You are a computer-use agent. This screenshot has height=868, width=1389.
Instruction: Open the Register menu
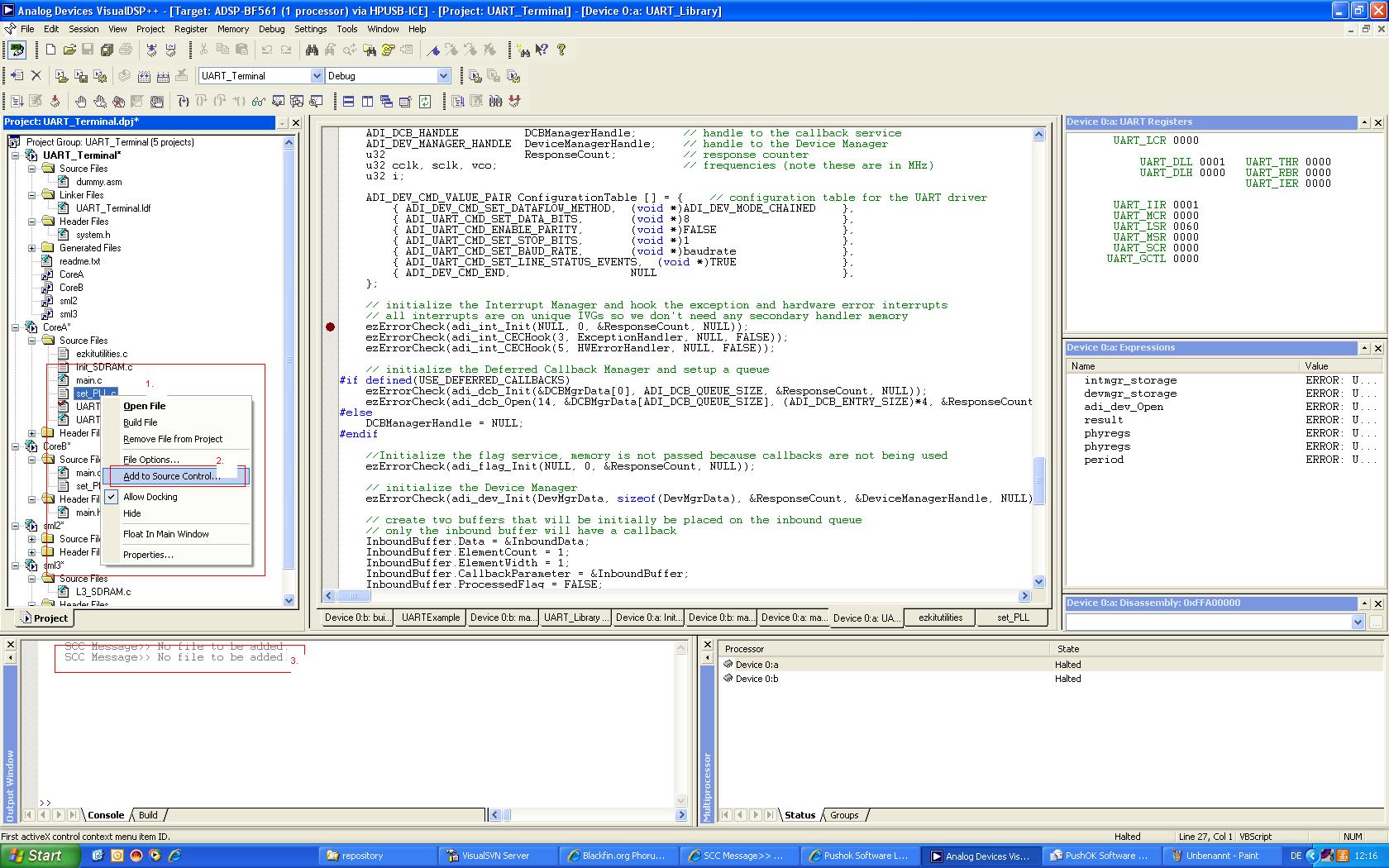click(x=191, y=29)
